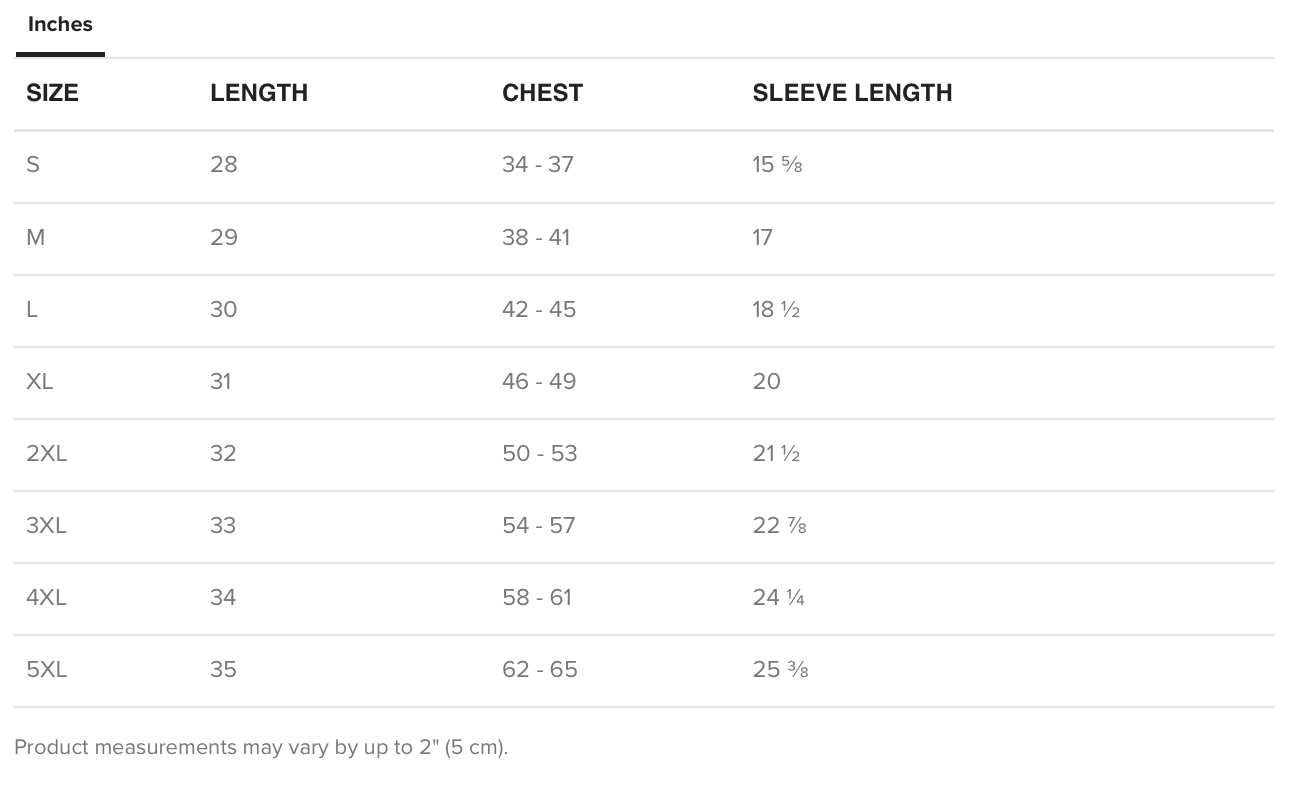Click the length value 35
This screenshot has width=1296, height=788.
coord(224,670)
